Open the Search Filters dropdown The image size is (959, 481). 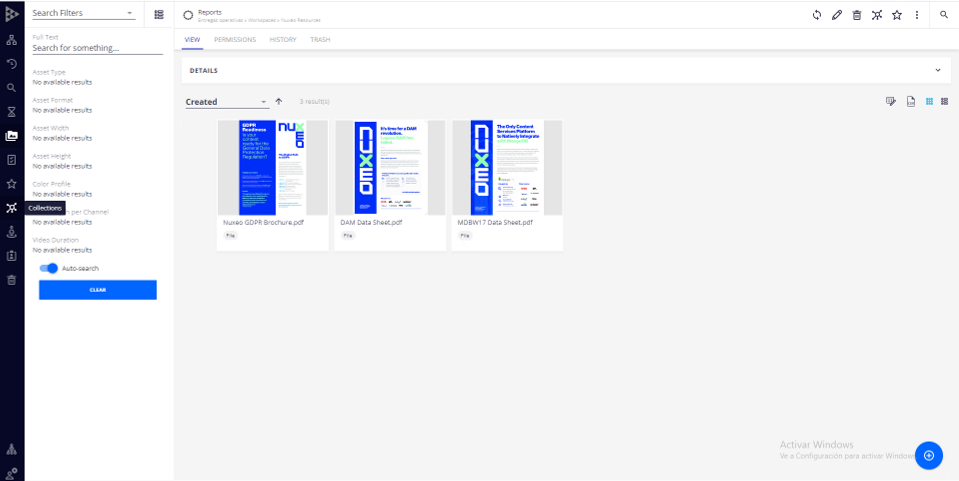(83, 14)
